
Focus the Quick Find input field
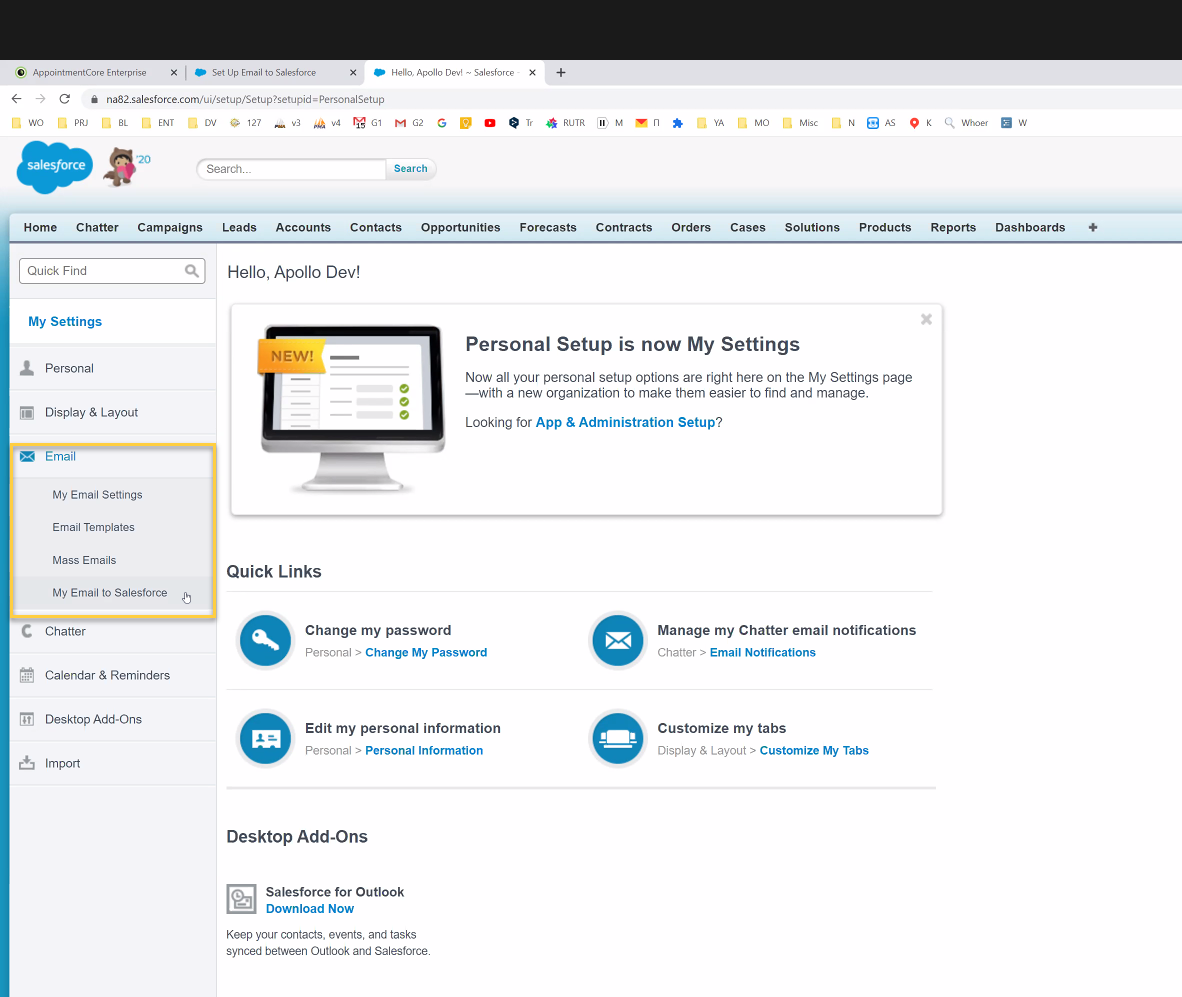(112, 271)
